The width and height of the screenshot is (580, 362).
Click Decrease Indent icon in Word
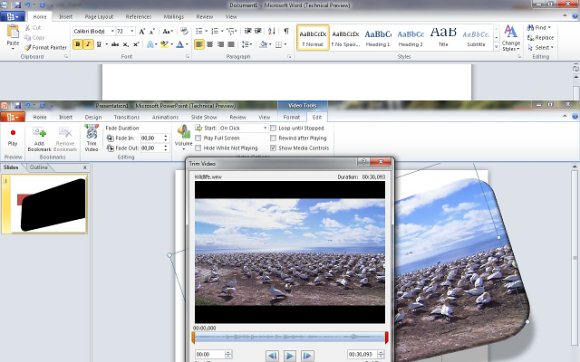(x=248, y=31)
